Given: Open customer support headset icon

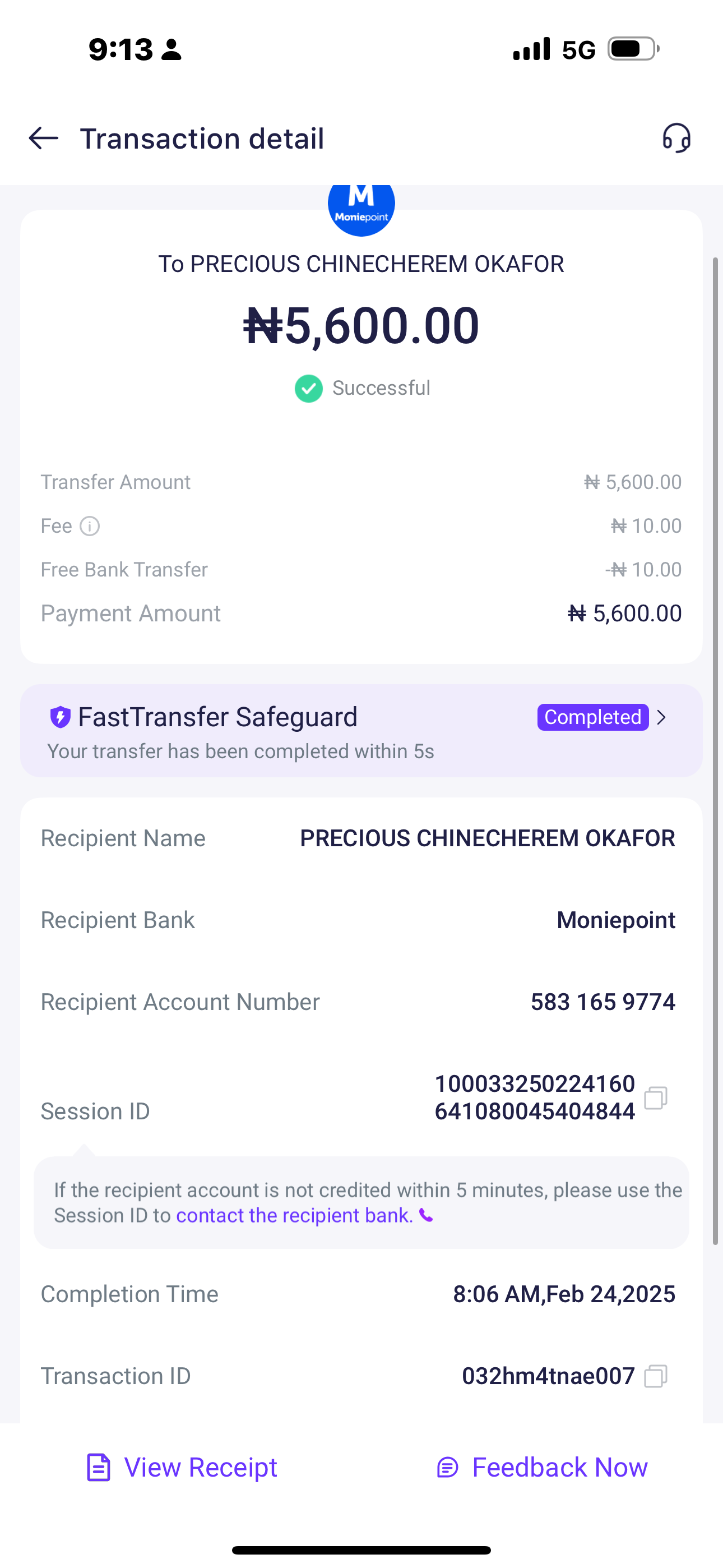Looking at the screenshot, I should tap(676, 138).
